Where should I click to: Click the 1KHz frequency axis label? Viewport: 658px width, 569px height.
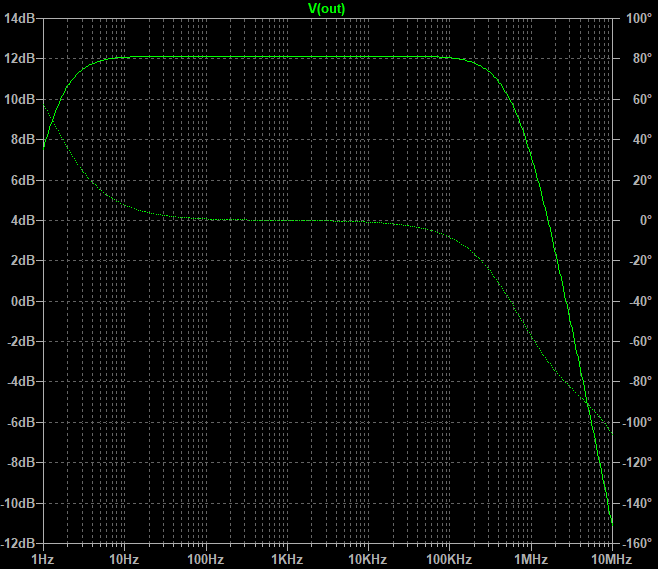(x=287, y=559)
